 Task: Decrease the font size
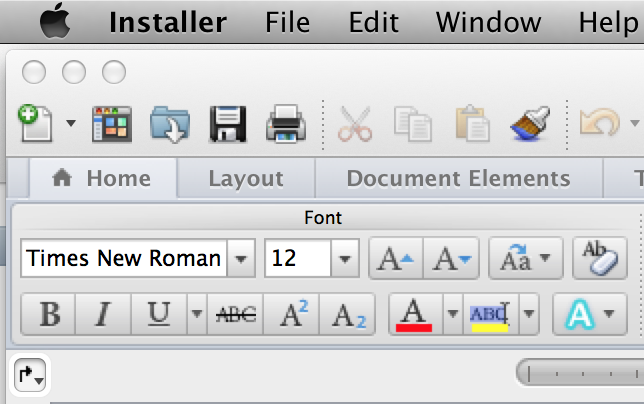451,259
